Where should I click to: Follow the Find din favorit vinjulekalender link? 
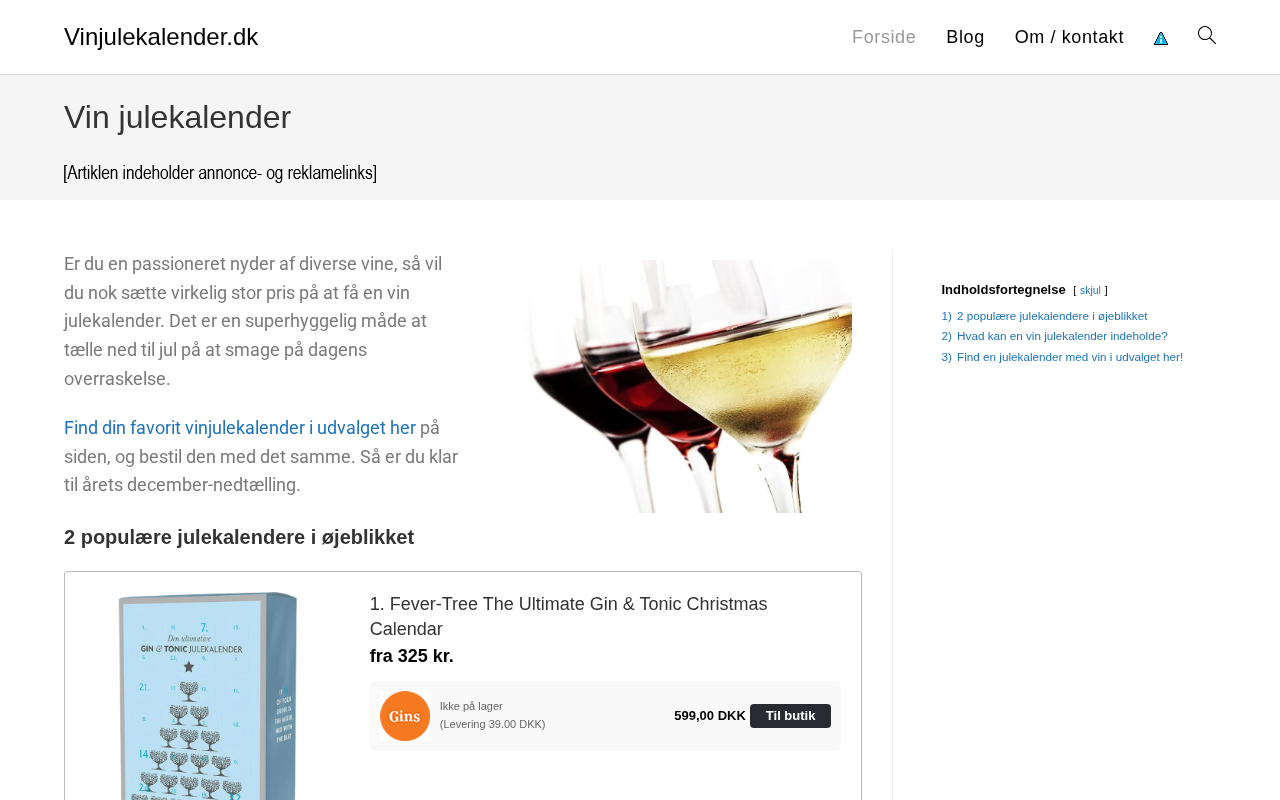tap(240, 428)
